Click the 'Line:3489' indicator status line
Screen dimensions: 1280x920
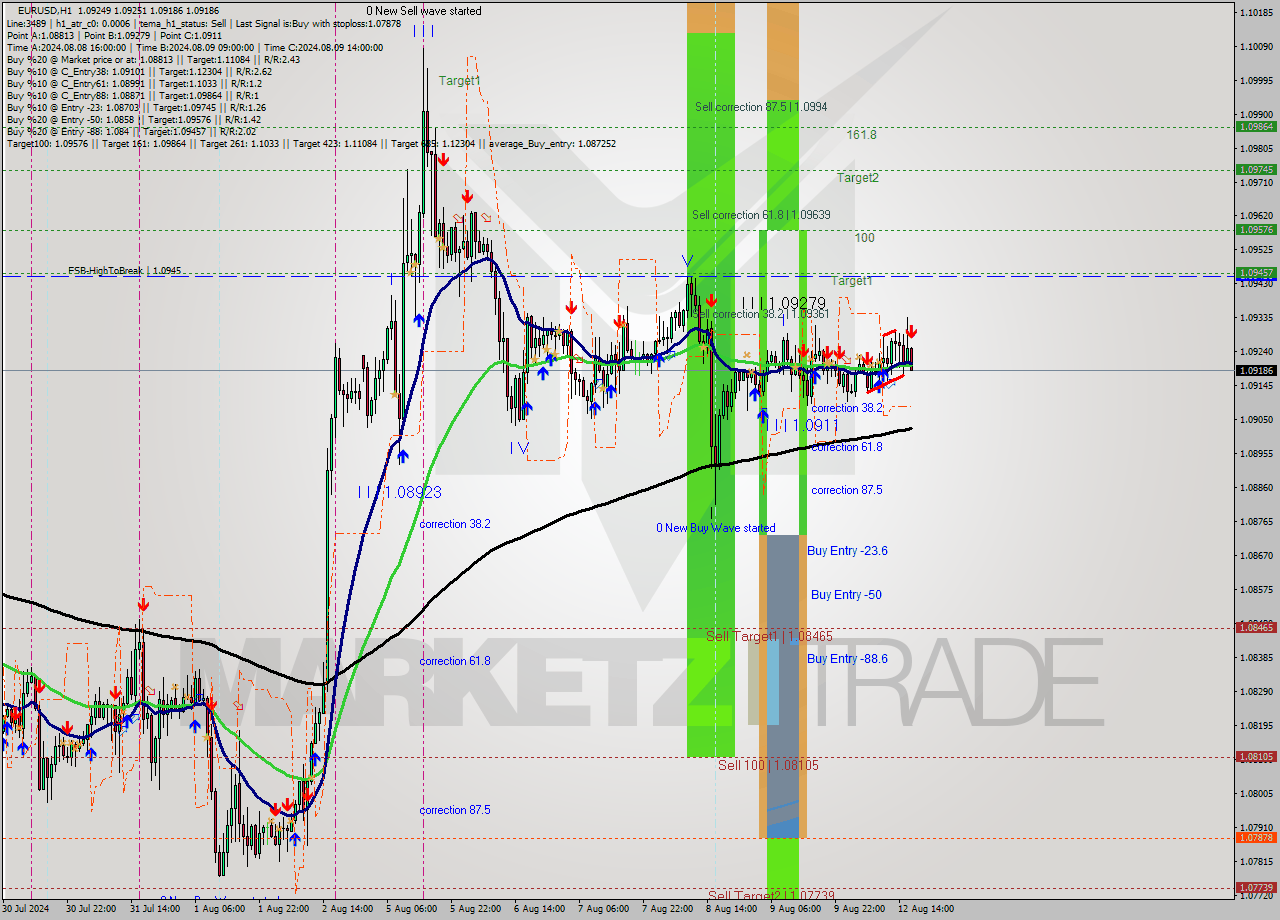pos(204,23)
